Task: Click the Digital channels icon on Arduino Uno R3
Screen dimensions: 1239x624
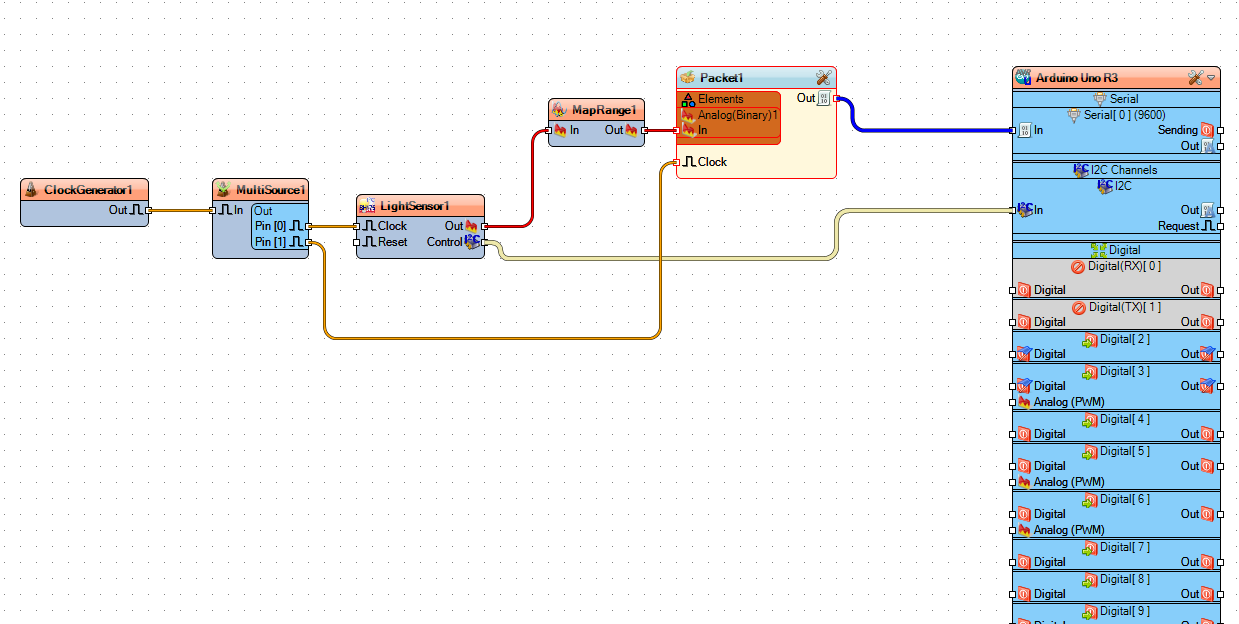Action: [x=1101, y=249]
